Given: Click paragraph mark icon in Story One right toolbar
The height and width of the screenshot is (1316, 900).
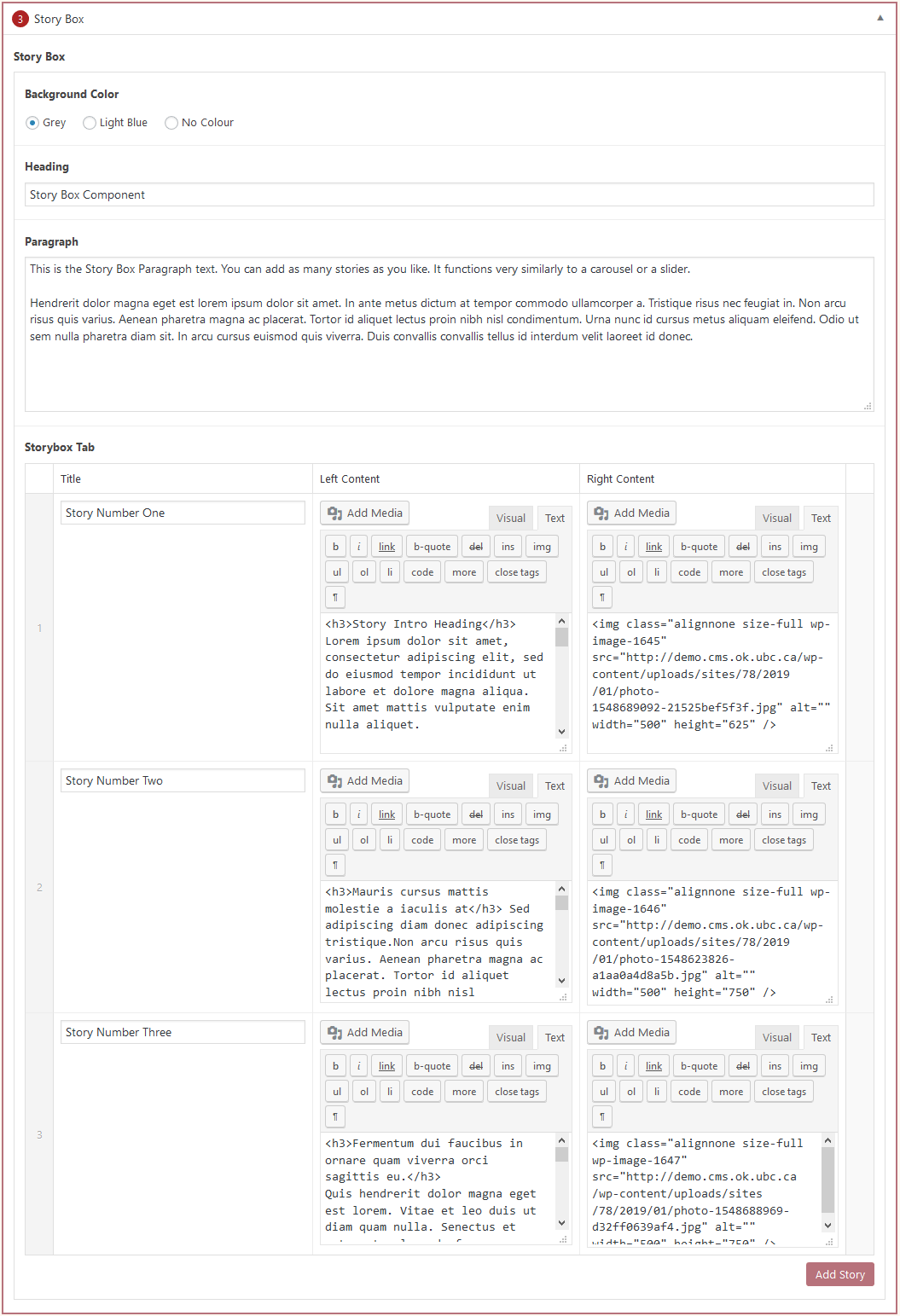Looking at the screenshot, I should pyautogui.click(x=602, y=597).
